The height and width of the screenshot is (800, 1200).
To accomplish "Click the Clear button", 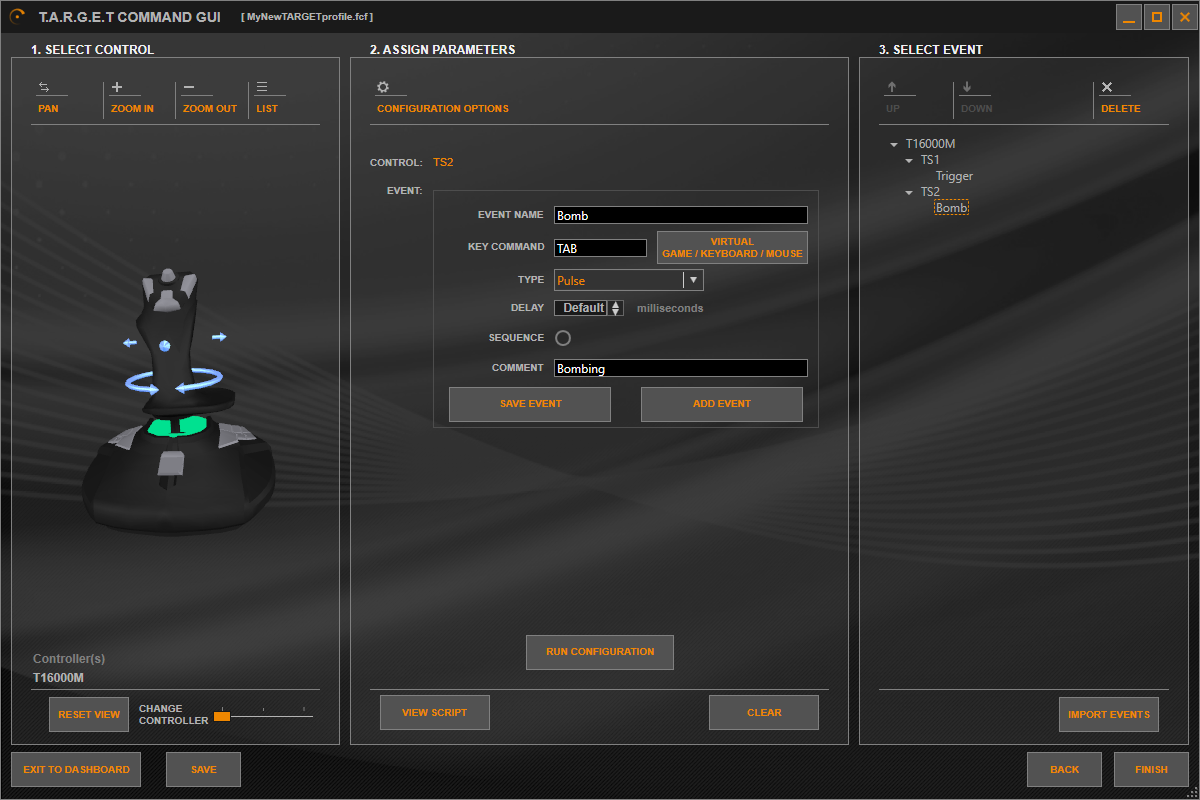I will coord(764,713).
